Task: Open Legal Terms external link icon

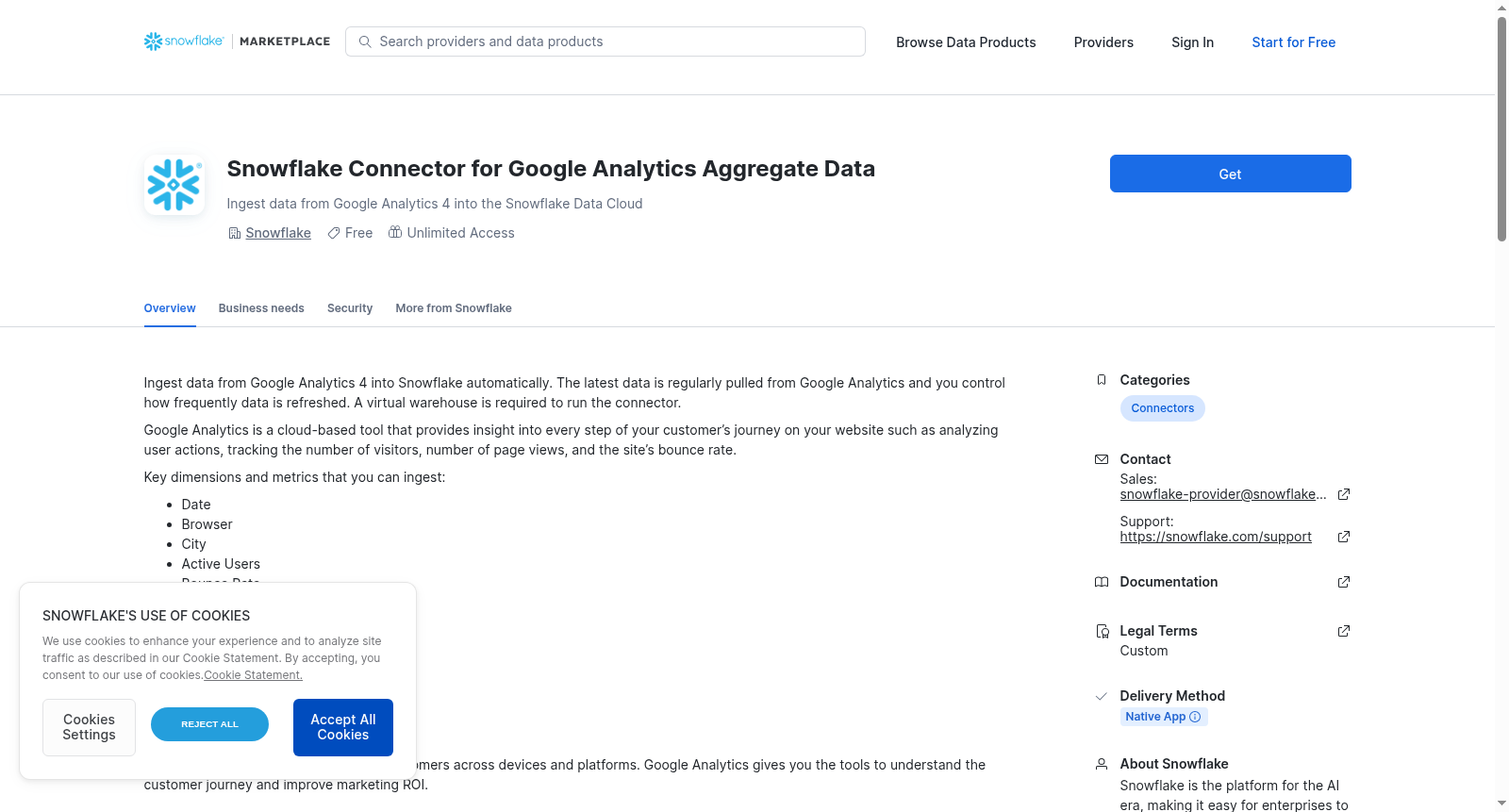Action: [1344, 631]
